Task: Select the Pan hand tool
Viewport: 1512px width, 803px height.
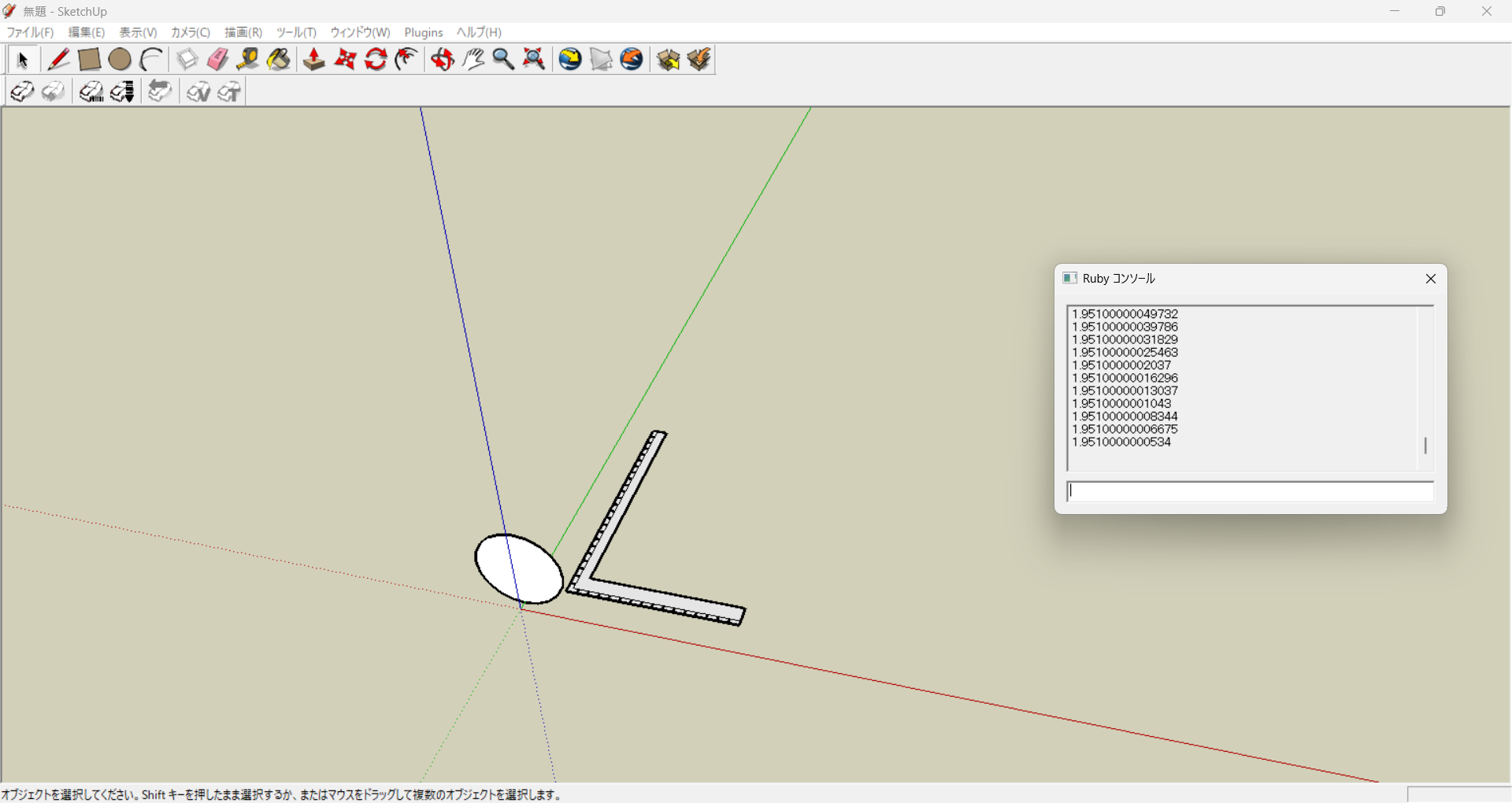Action: click(473, 60)
